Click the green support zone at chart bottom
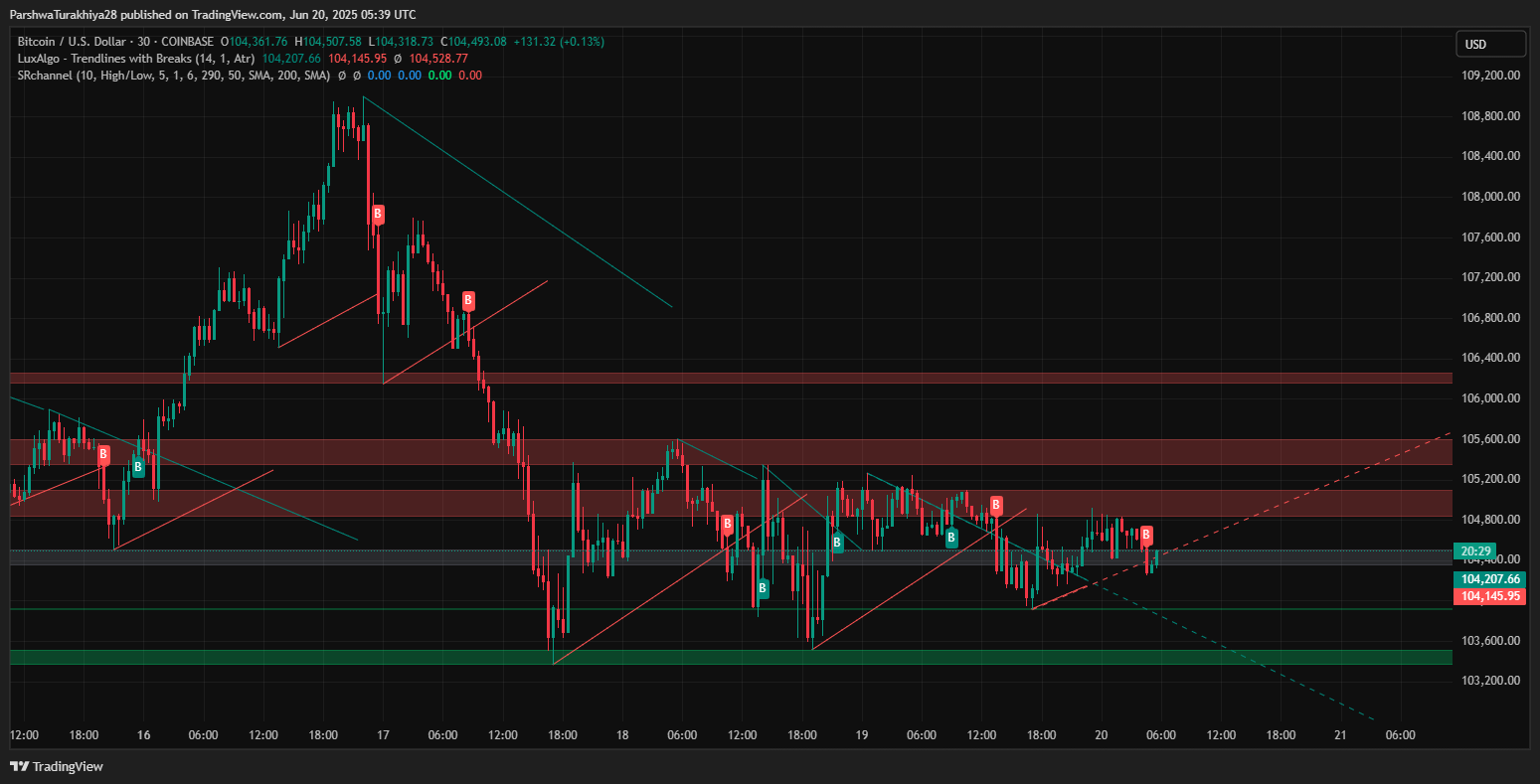 (x=696, y=657)
